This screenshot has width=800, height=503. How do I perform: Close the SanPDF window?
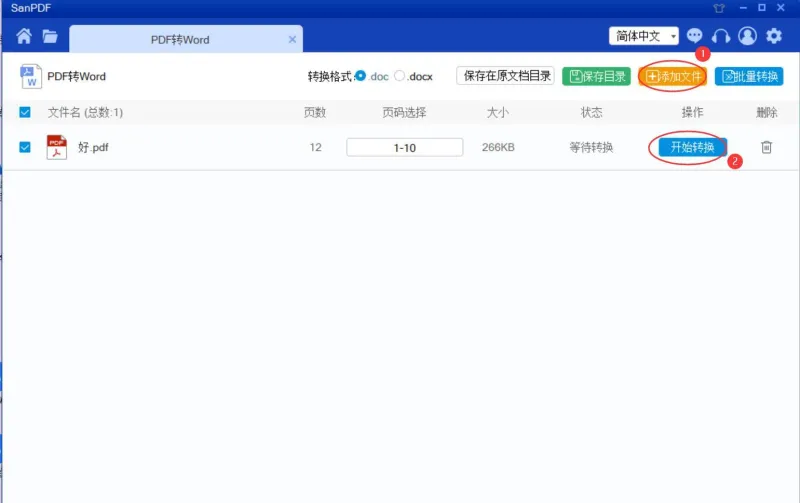(781, 8)
